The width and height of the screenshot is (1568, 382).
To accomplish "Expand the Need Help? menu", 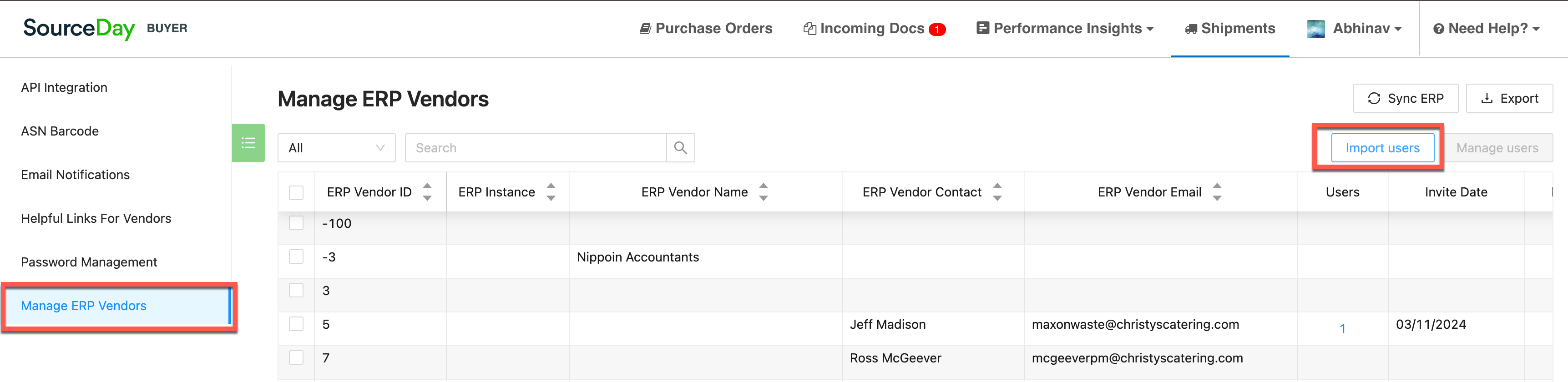I will pos(1487,29).
